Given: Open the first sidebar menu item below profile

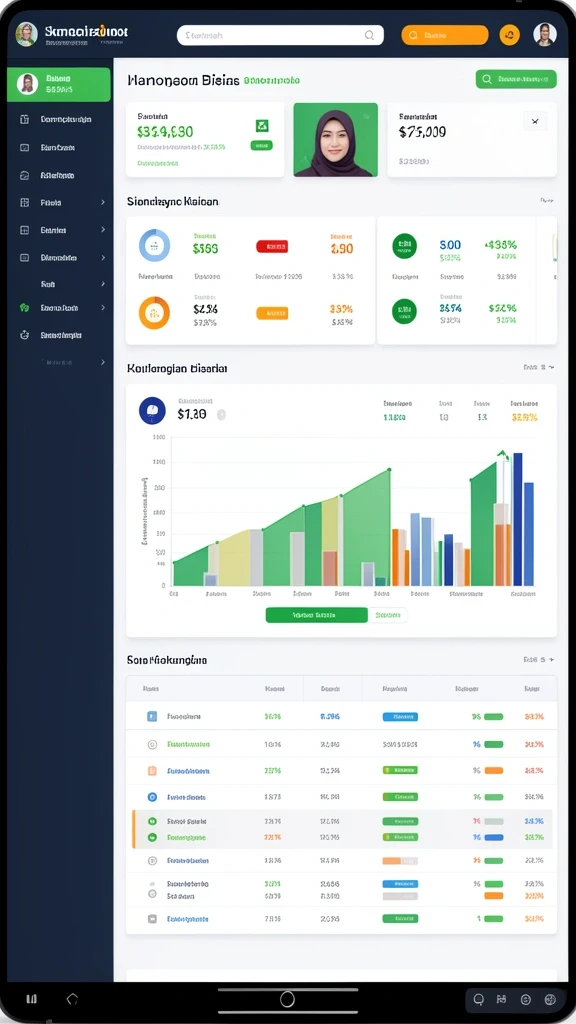Looking at the screenshot, I should click(59, 120).
